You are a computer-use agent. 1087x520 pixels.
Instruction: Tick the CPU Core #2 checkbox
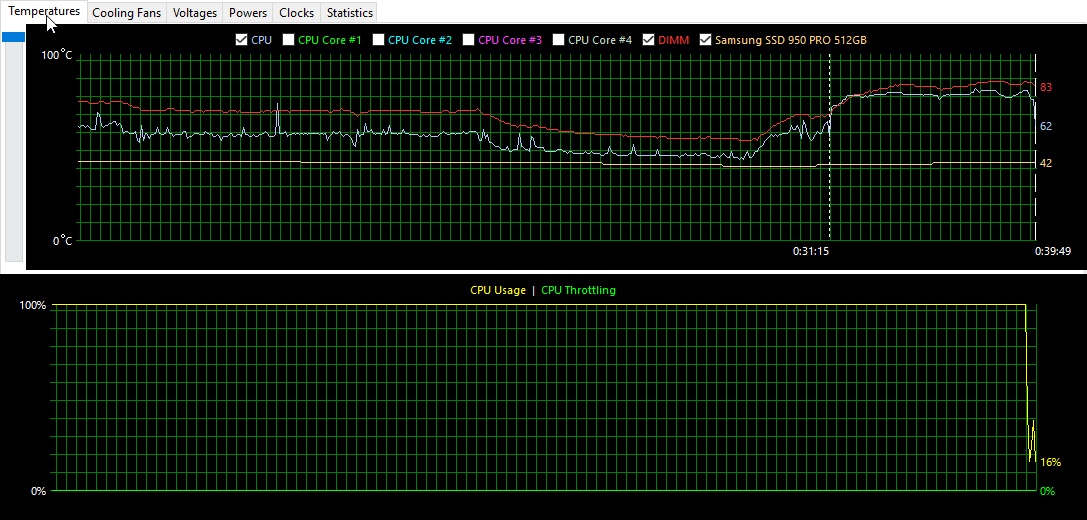[379, 40]
